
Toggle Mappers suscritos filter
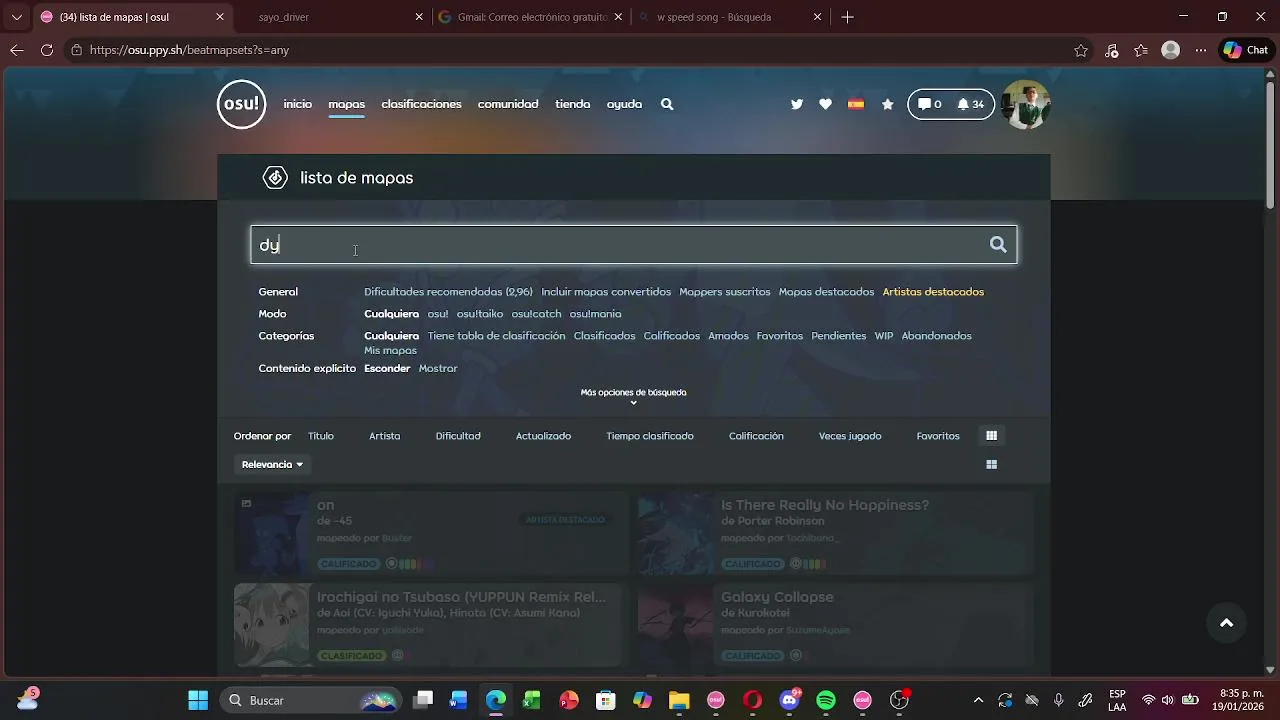pyautogui.click(x=725, y=292)
